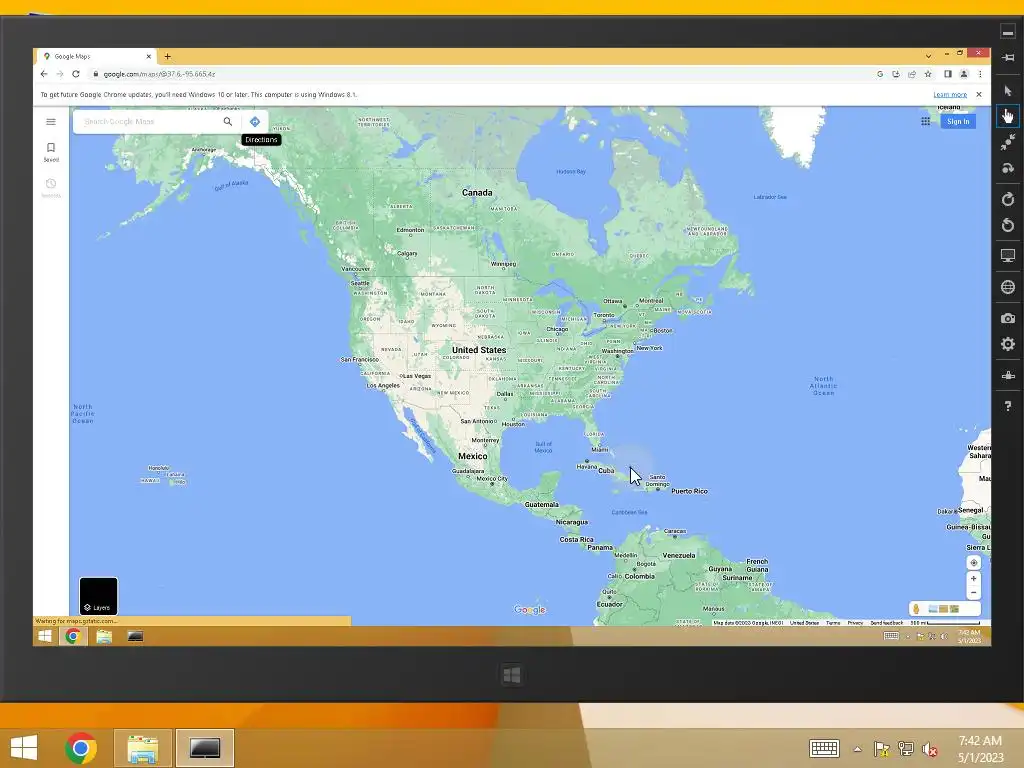1024x768 pixels.
Task: Enable simulator rotation touch mode
Action: (x=1008, y=168)
